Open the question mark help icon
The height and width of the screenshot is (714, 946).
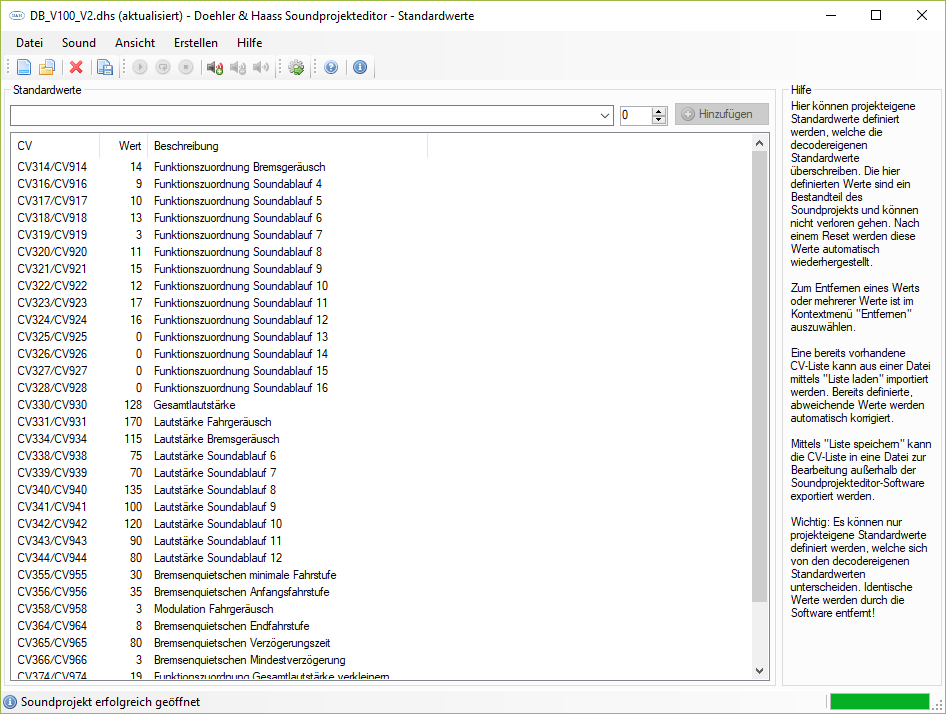point(331,67)
